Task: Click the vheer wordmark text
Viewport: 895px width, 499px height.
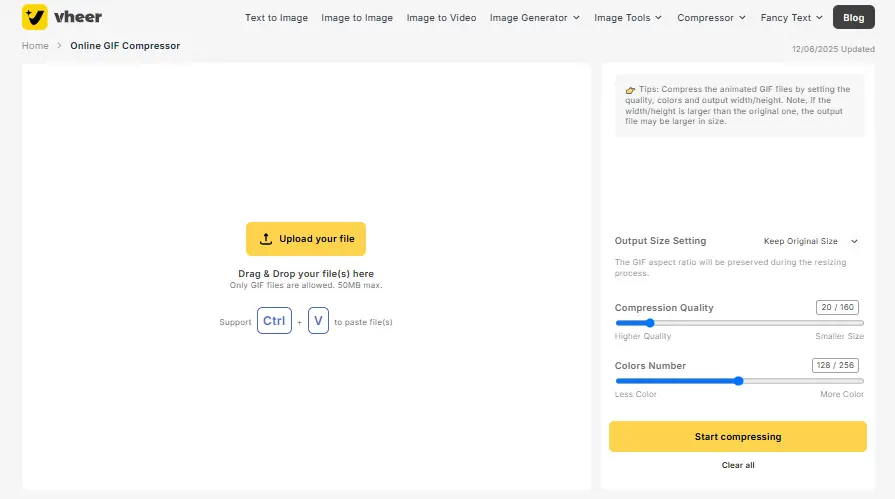Action: [78, 17]
